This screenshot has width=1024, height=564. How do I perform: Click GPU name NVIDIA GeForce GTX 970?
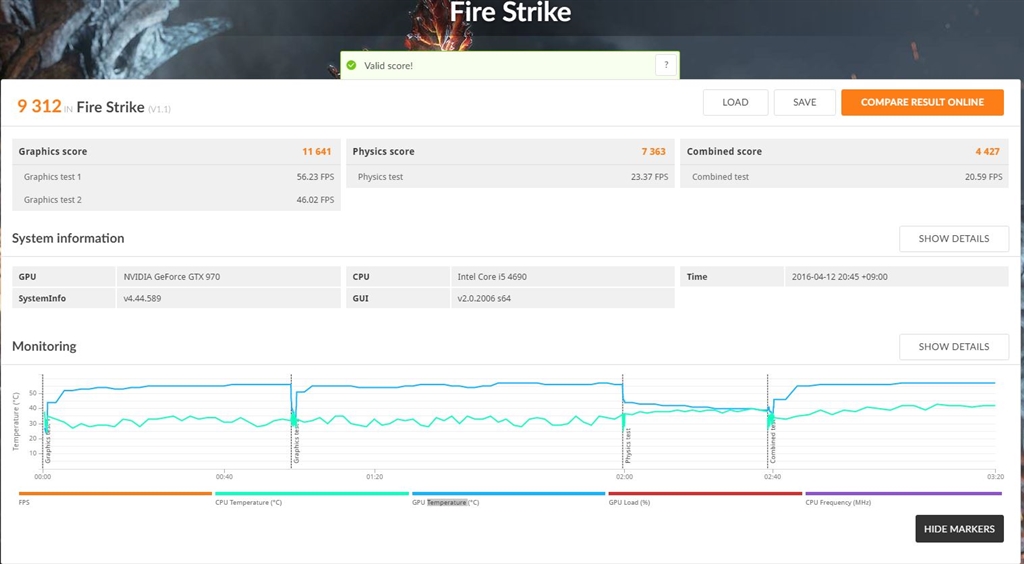[172, 277]
